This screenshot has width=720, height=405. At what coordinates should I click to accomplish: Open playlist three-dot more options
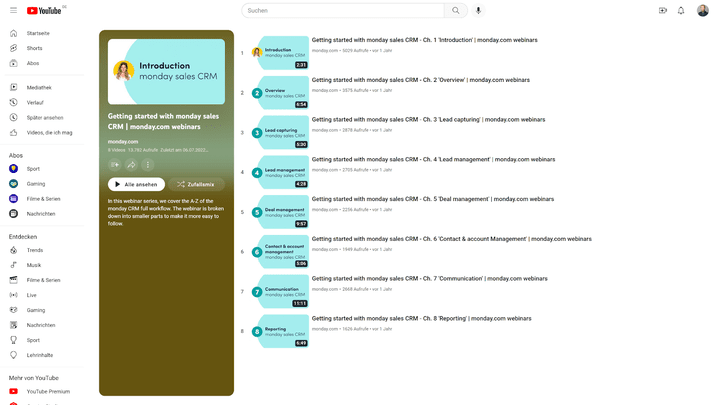click(148, 164)
